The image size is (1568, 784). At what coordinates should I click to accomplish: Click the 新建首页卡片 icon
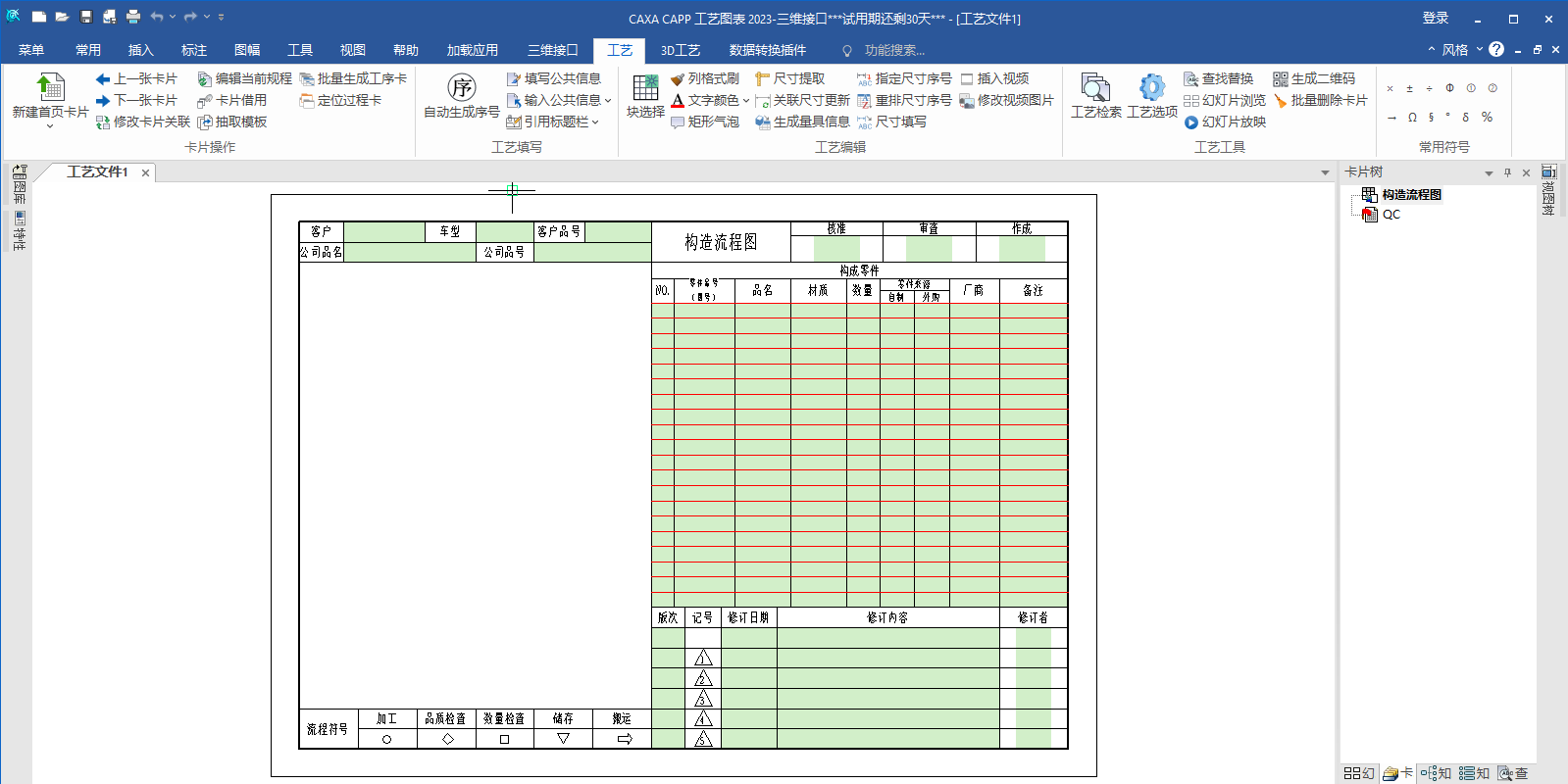(x=49, y=88)
